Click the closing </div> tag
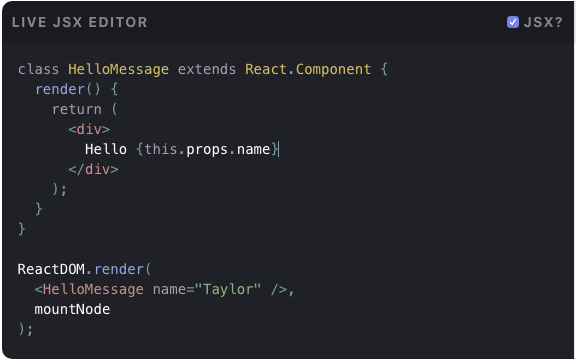 93,169
